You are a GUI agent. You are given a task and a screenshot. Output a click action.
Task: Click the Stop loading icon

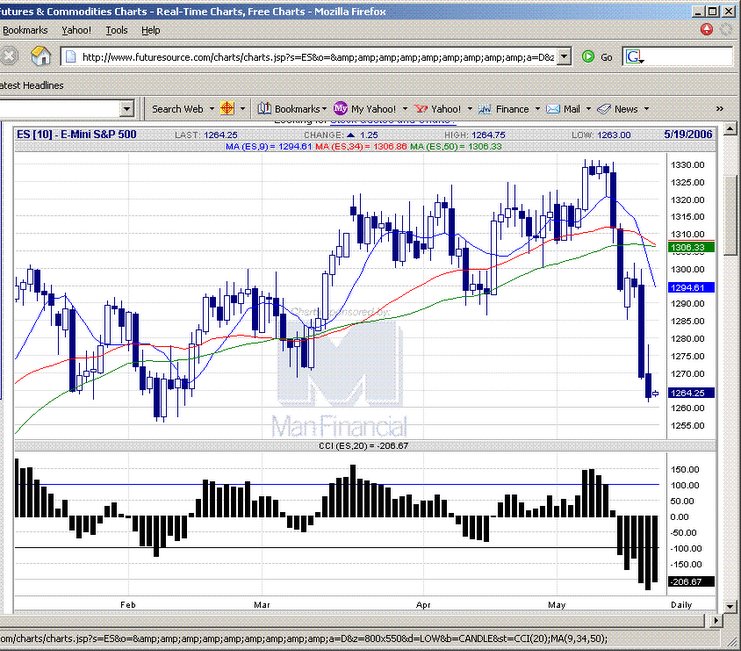tap(8, 56)
